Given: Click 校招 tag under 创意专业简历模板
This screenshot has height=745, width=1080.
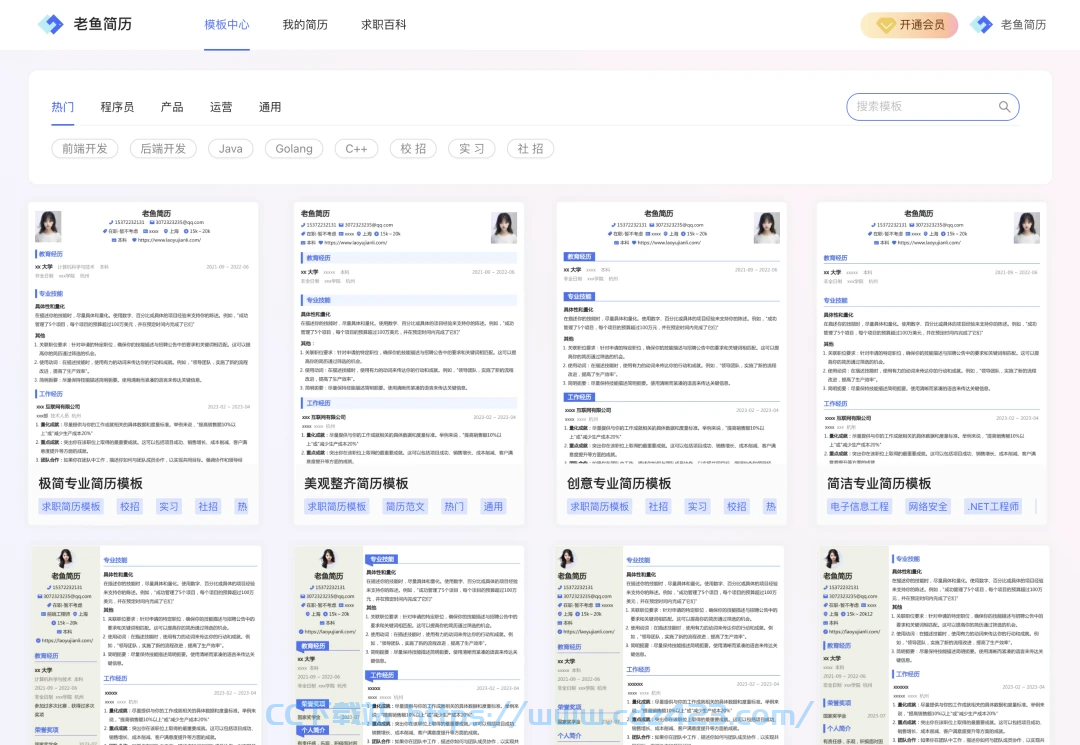Looking at the screenshot, I should tap(737, 507).
